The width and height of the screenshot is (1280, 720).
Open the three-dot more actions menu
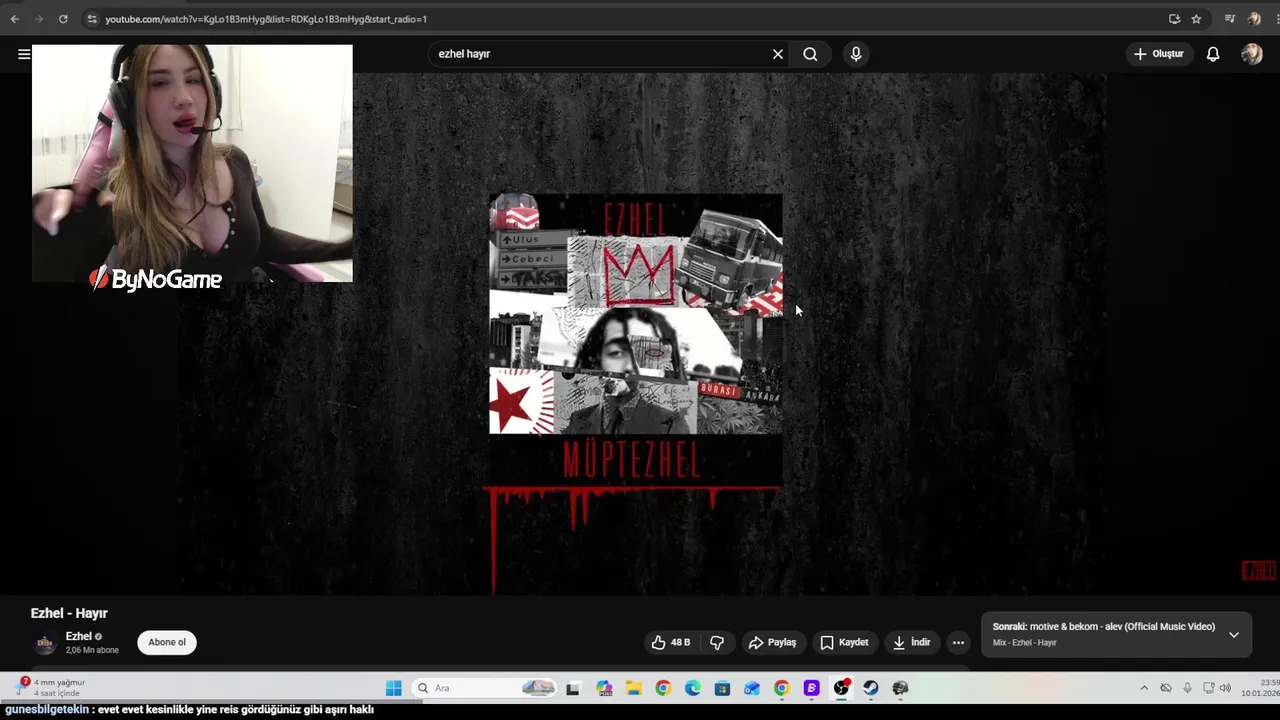tap(958, 642)
